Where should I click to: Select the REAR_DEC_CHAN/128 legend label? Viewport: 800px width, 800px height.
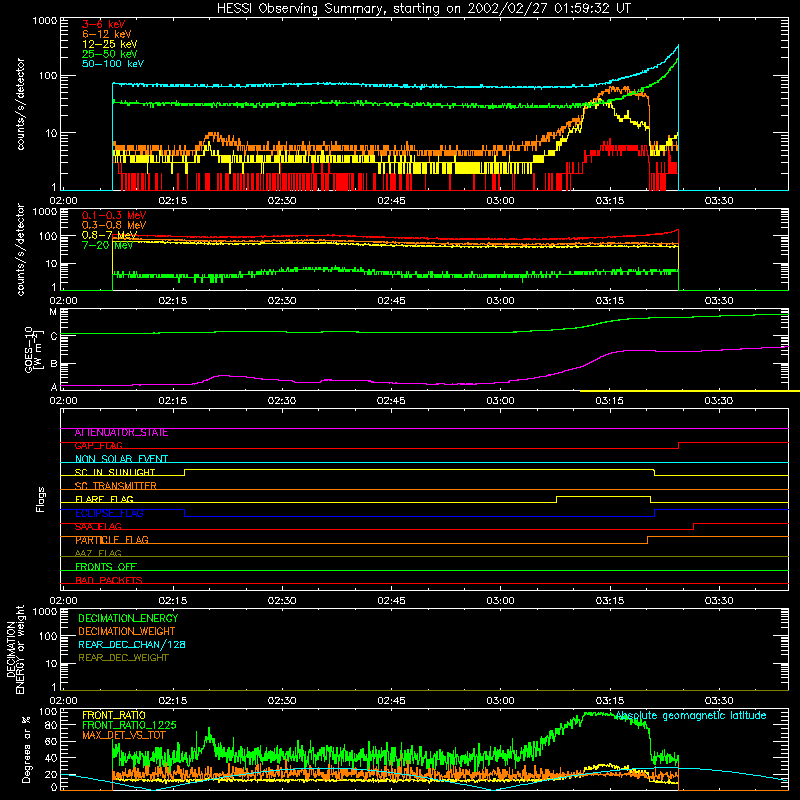[132, 644]
